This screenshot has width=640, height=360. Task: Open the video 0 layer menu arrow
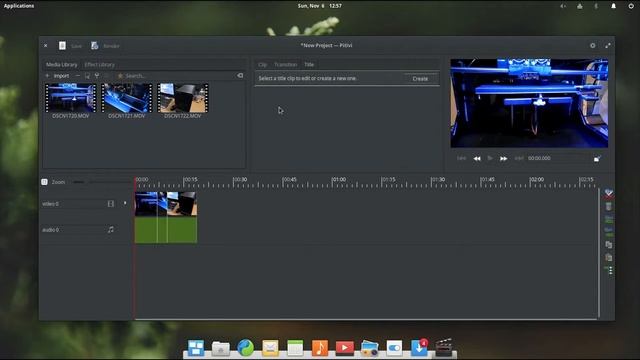click(x=125, y=203)
